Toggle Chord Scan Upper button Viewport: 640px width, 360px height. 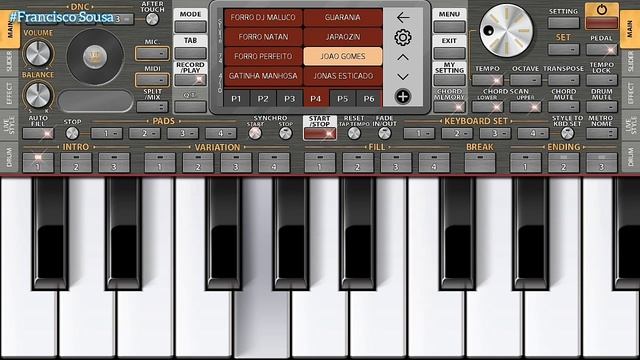point(525,107)
